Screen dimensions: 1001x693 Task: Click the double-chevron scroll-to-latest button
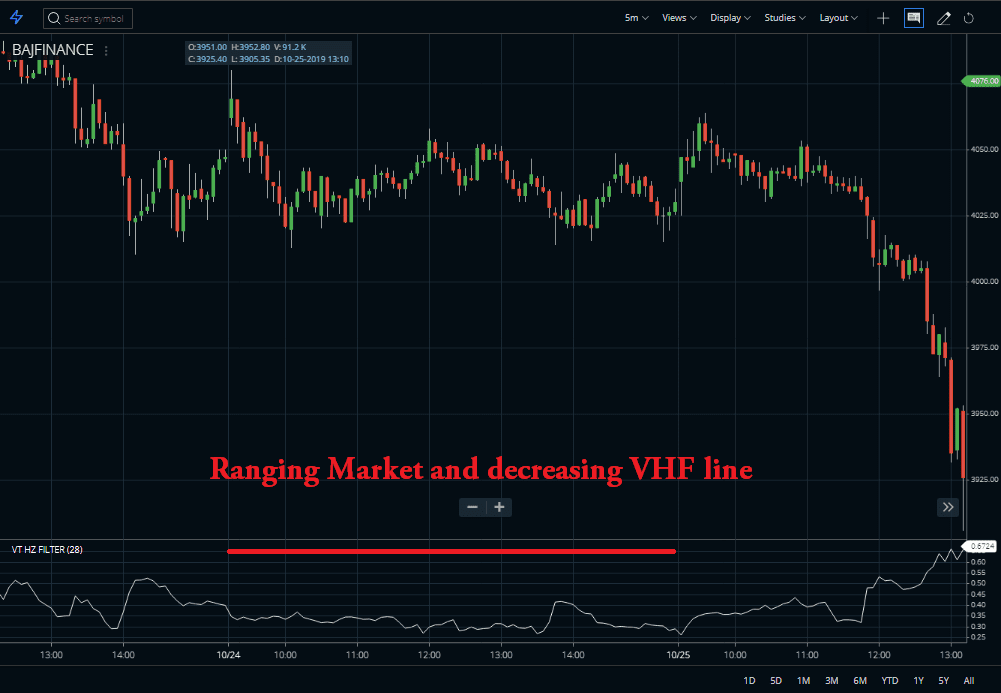948,507
